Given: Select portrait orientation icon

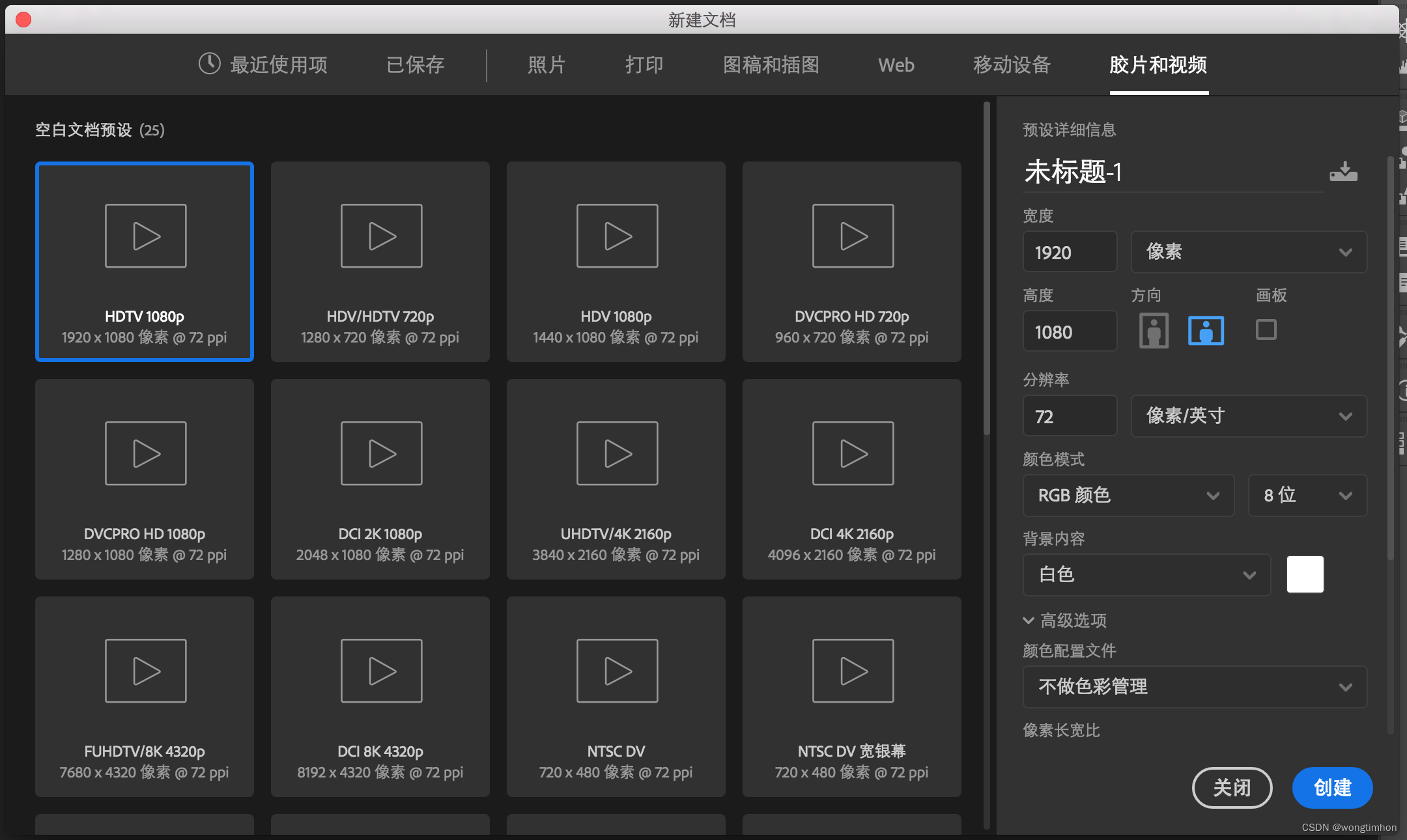Looking at the screenshot, I should click(1154, 331).
